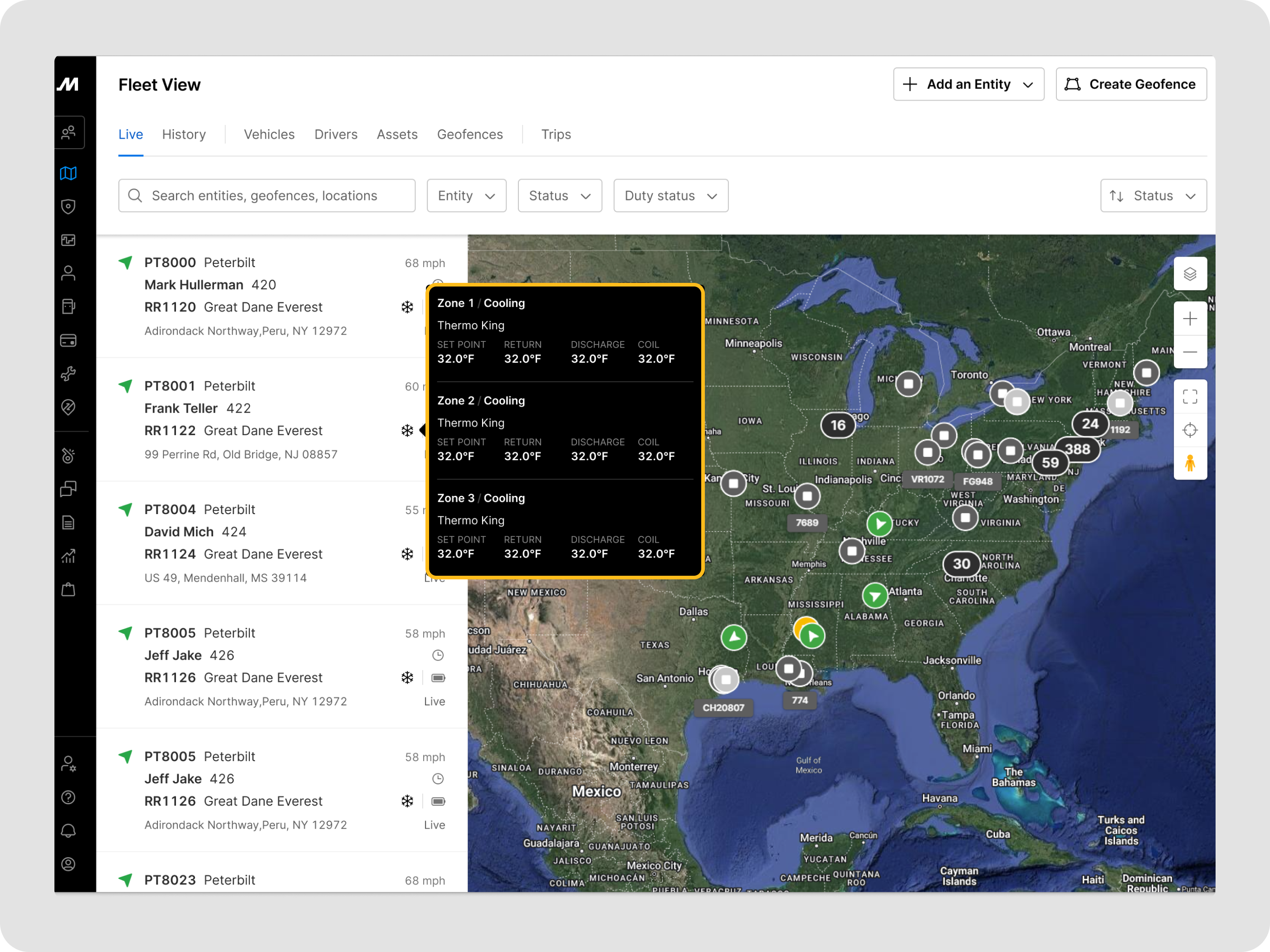Screen dimensions: 1270x952
Task: Expand the Entity filter dropdown
Action: click(466, 196)
